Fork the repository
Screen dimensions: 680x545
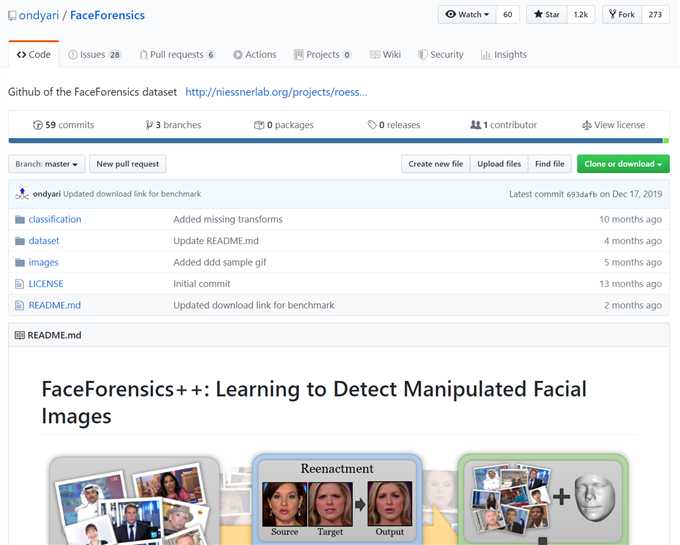click(x=622, y=14)
